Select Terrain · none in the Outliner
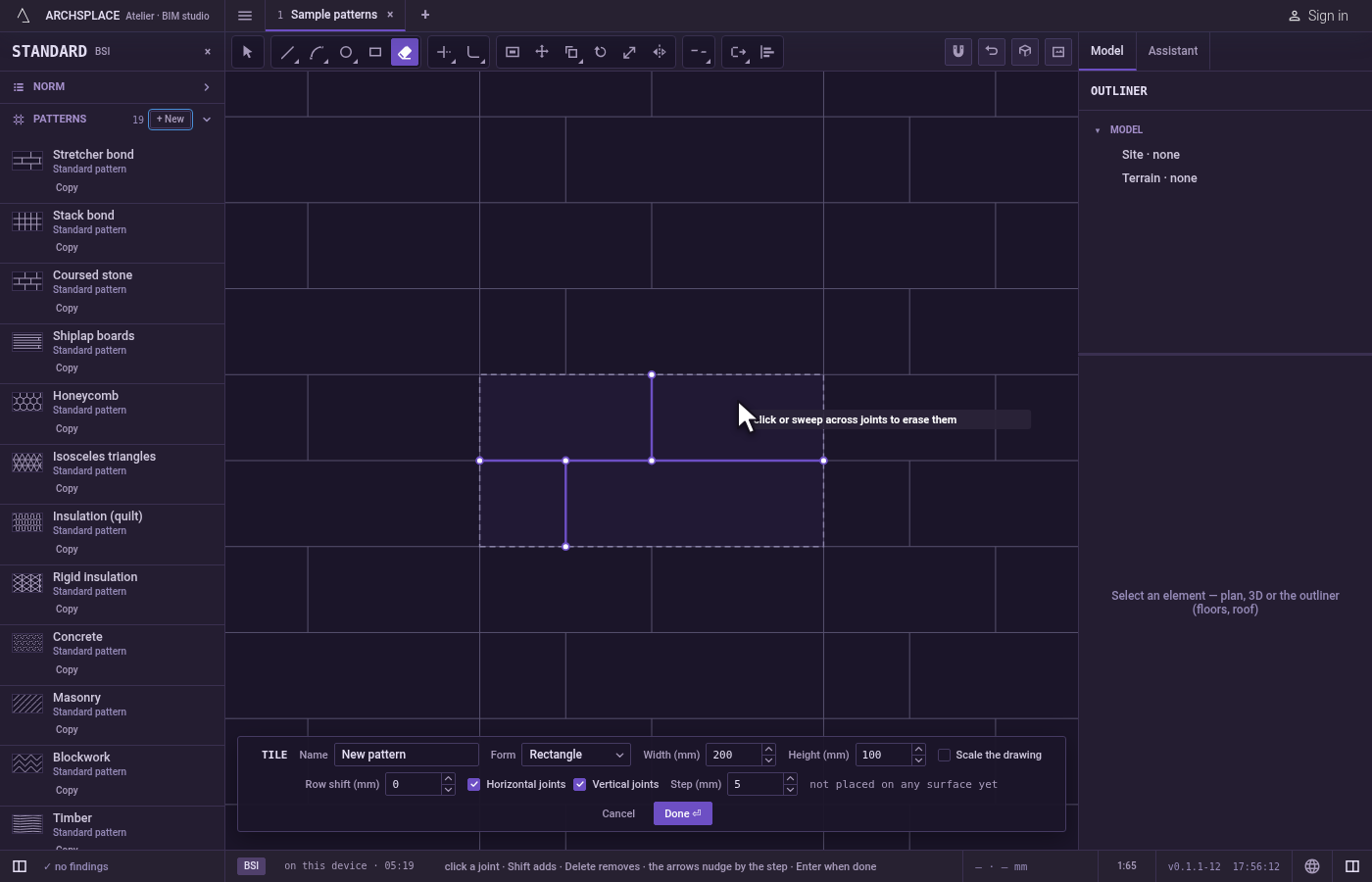This screenshot has width=1372, height=882. (1159, 178)
